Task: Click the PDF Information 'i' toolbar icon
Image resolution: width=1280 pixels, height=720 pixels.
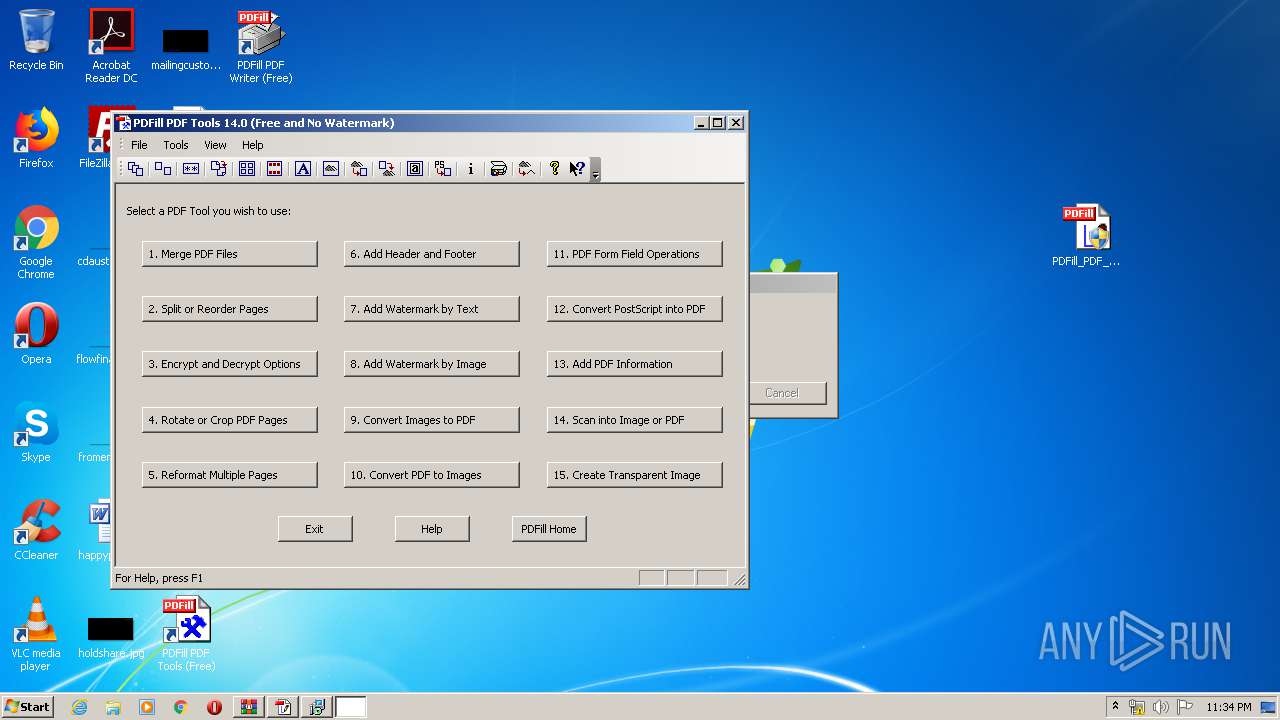Action: (471, 169)
